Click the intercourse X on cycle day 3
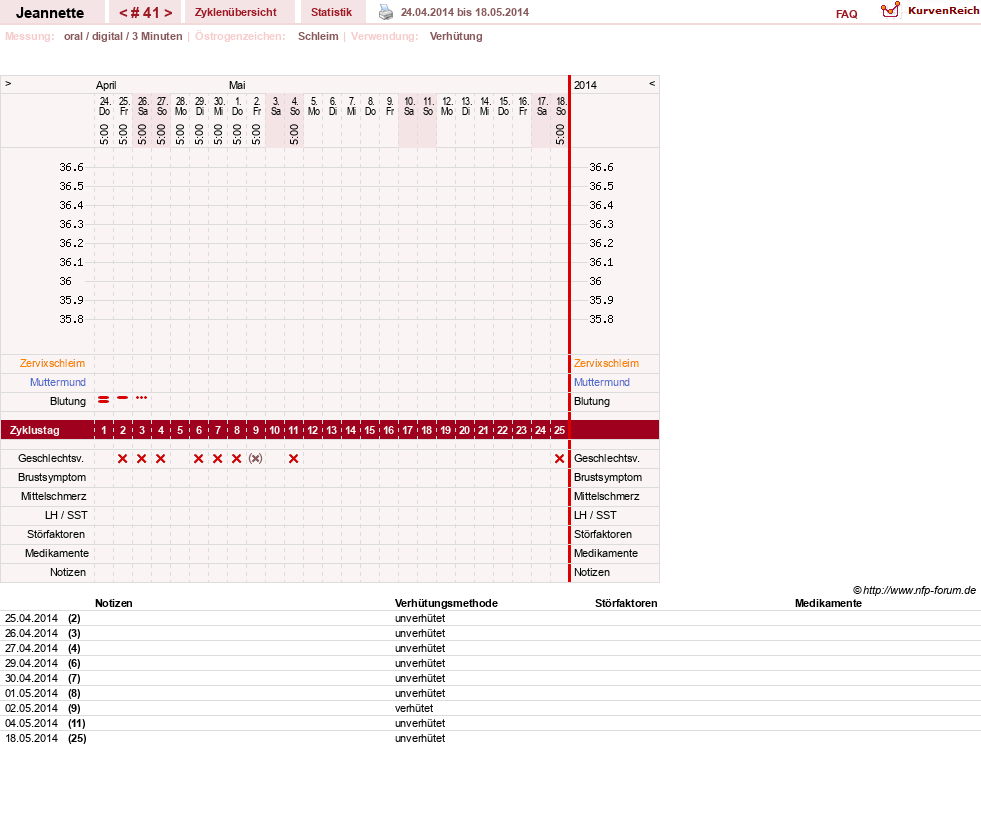 tap(141, 459)
